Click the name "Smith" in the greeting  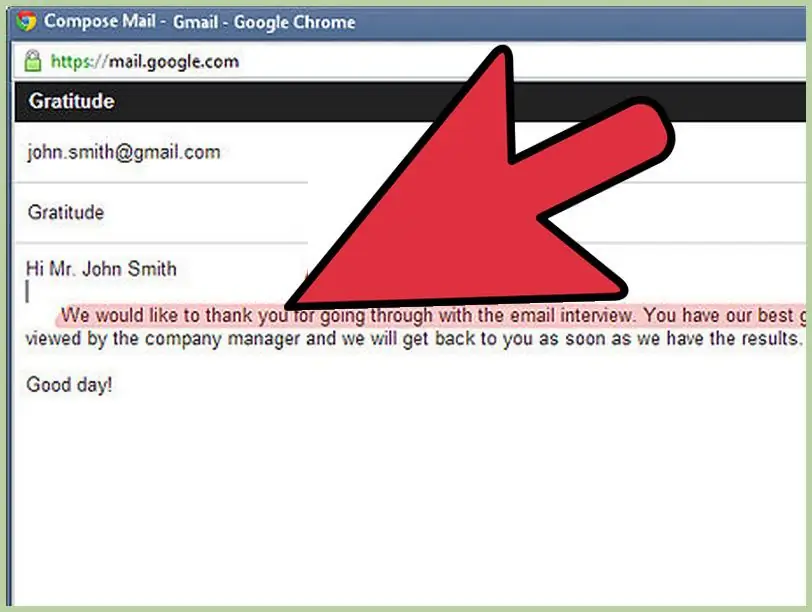click(152, 269)
